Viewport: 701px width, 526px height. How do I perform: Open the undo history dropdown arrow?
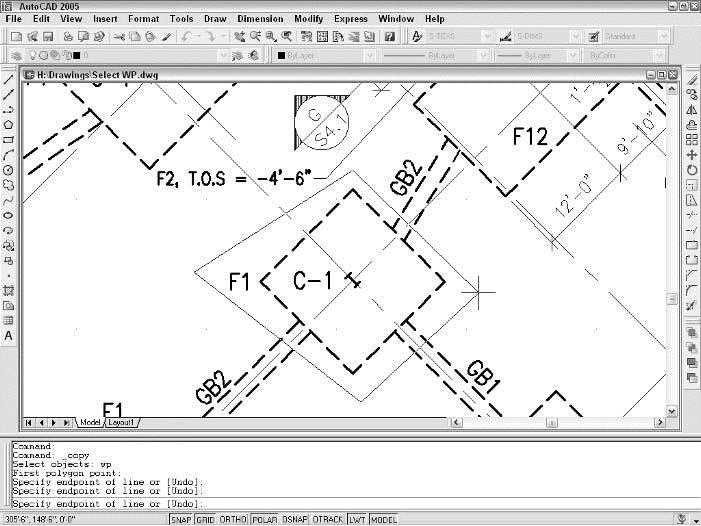tap(198, 37)
